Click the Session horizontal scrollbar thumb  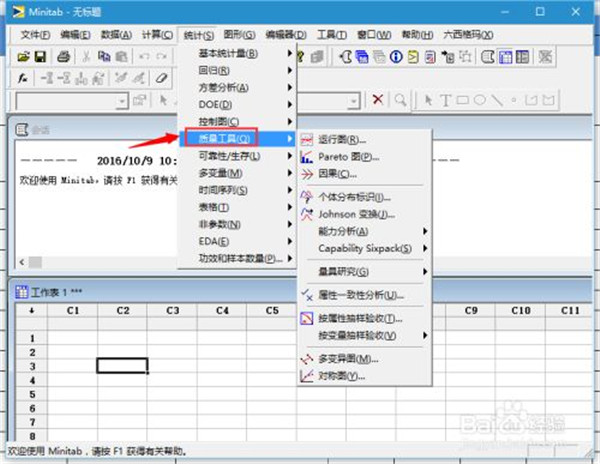(35, 262)
